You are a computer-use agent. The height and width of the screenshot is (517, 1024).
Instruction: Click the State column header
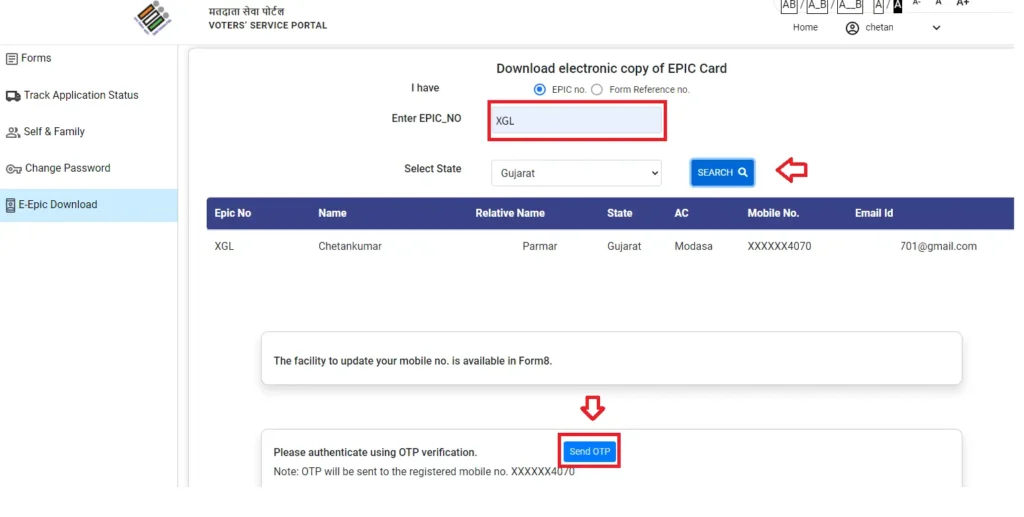(x=619, y=213)
